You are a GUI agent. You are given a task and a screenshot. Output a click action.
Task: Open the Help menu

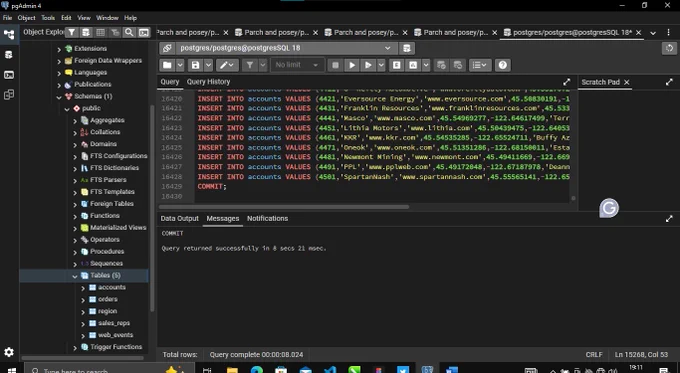point(131,18)
